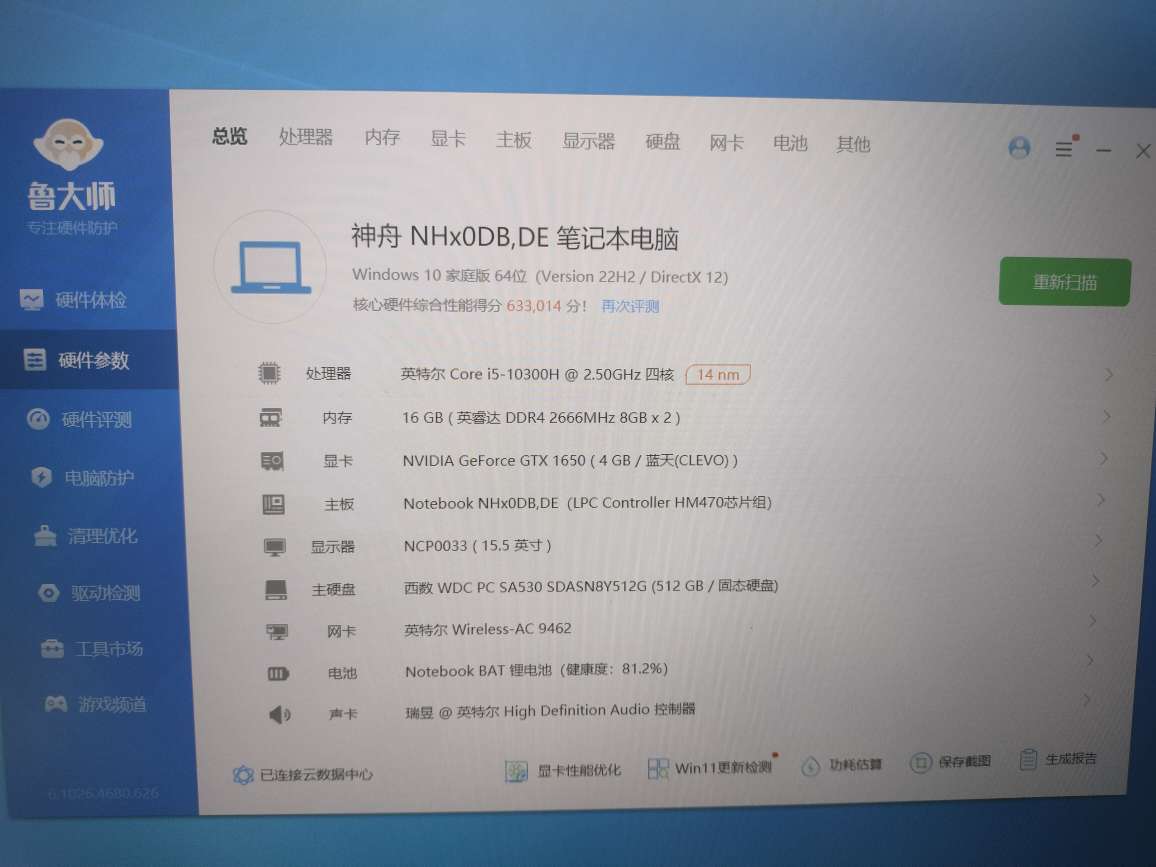Screen dimensions: 1156x867
Task: Expand the 网卡 row chevron
Action: pyautogui.click(x=1093, y=621)
